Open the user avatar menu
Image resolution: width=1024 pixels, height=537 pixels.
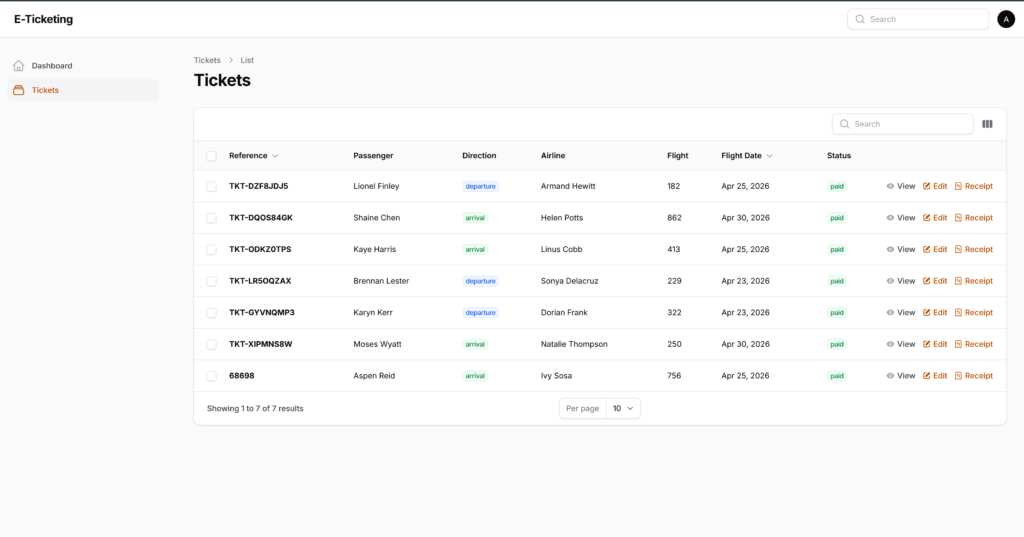pos(1006,20)
